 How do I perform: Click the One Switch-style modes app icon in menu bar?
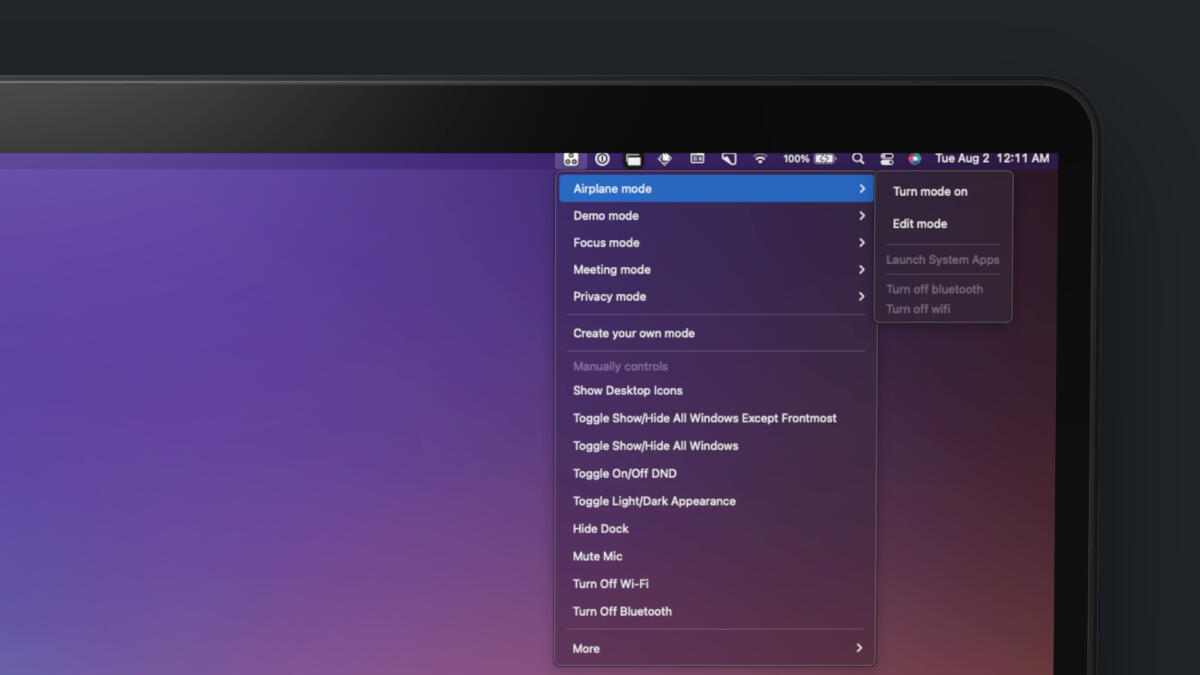point(571,159)
